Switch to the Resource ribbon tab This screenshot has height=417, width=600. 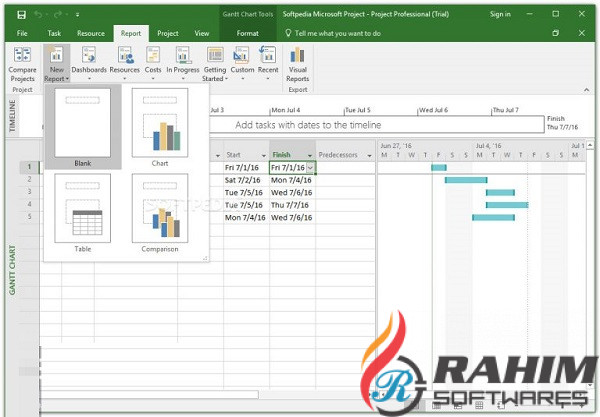91,34
